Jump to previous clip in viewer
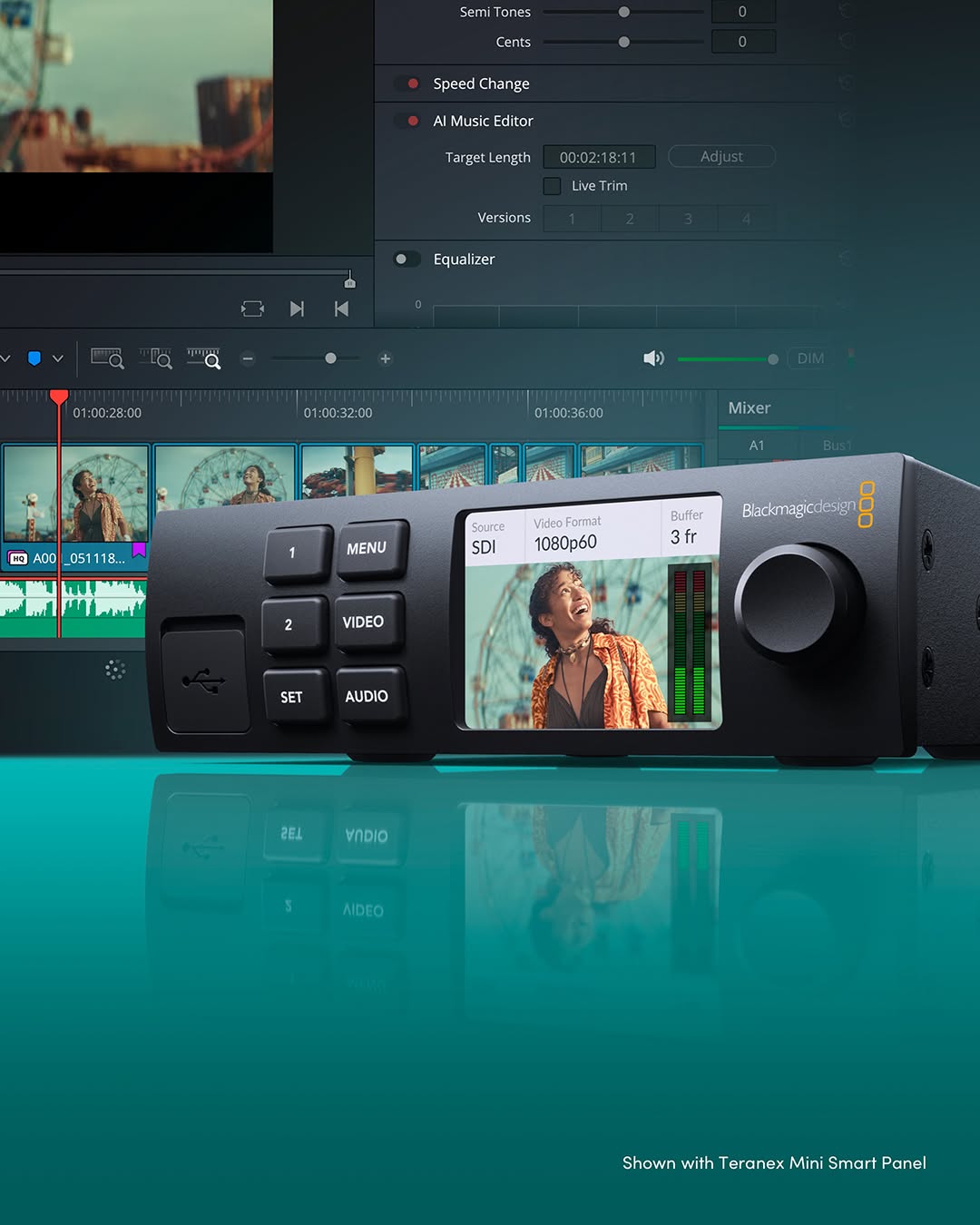 [x=341, y=309]
